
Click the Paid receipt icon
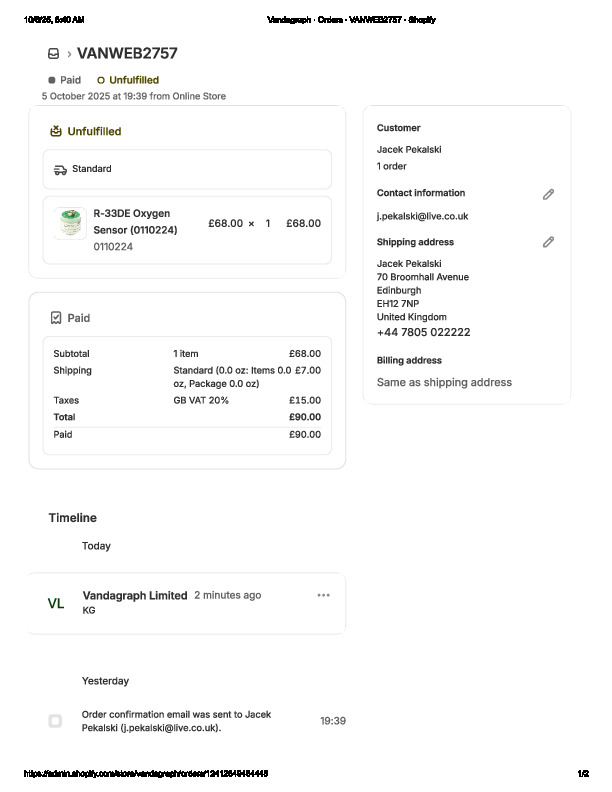56,318
